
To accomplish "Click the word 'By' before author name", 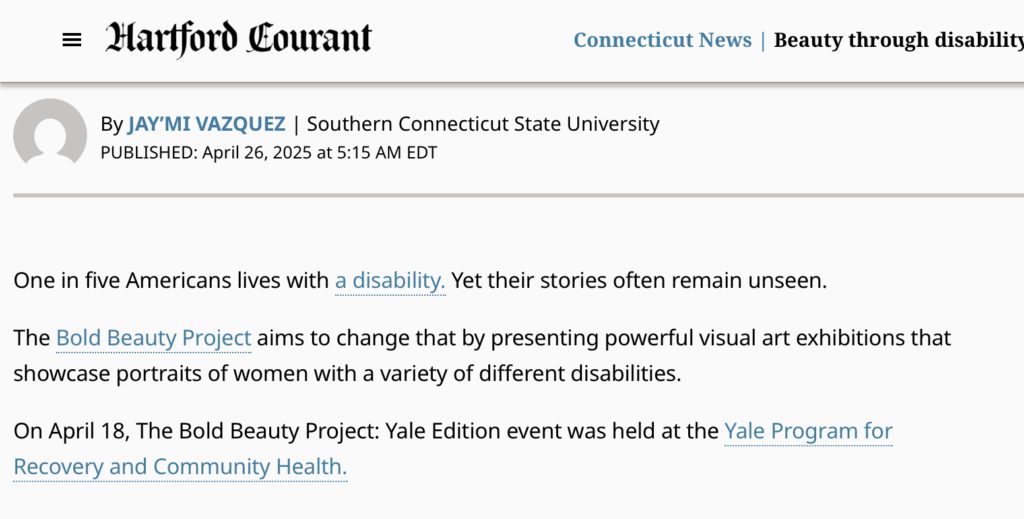I will (111, 124).
